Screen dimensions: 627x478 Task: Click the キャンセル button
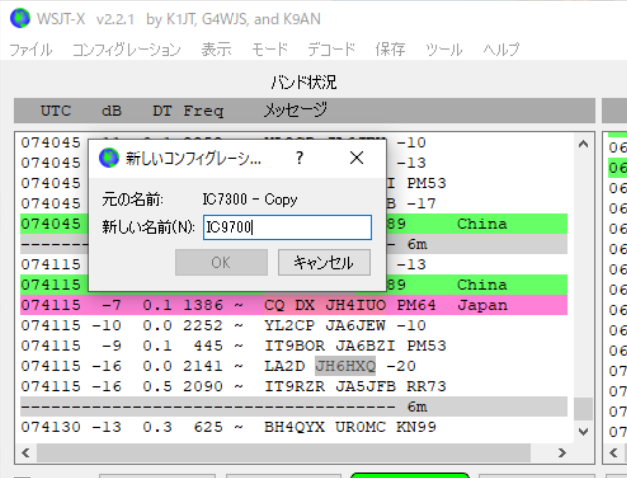click(324, 262)
